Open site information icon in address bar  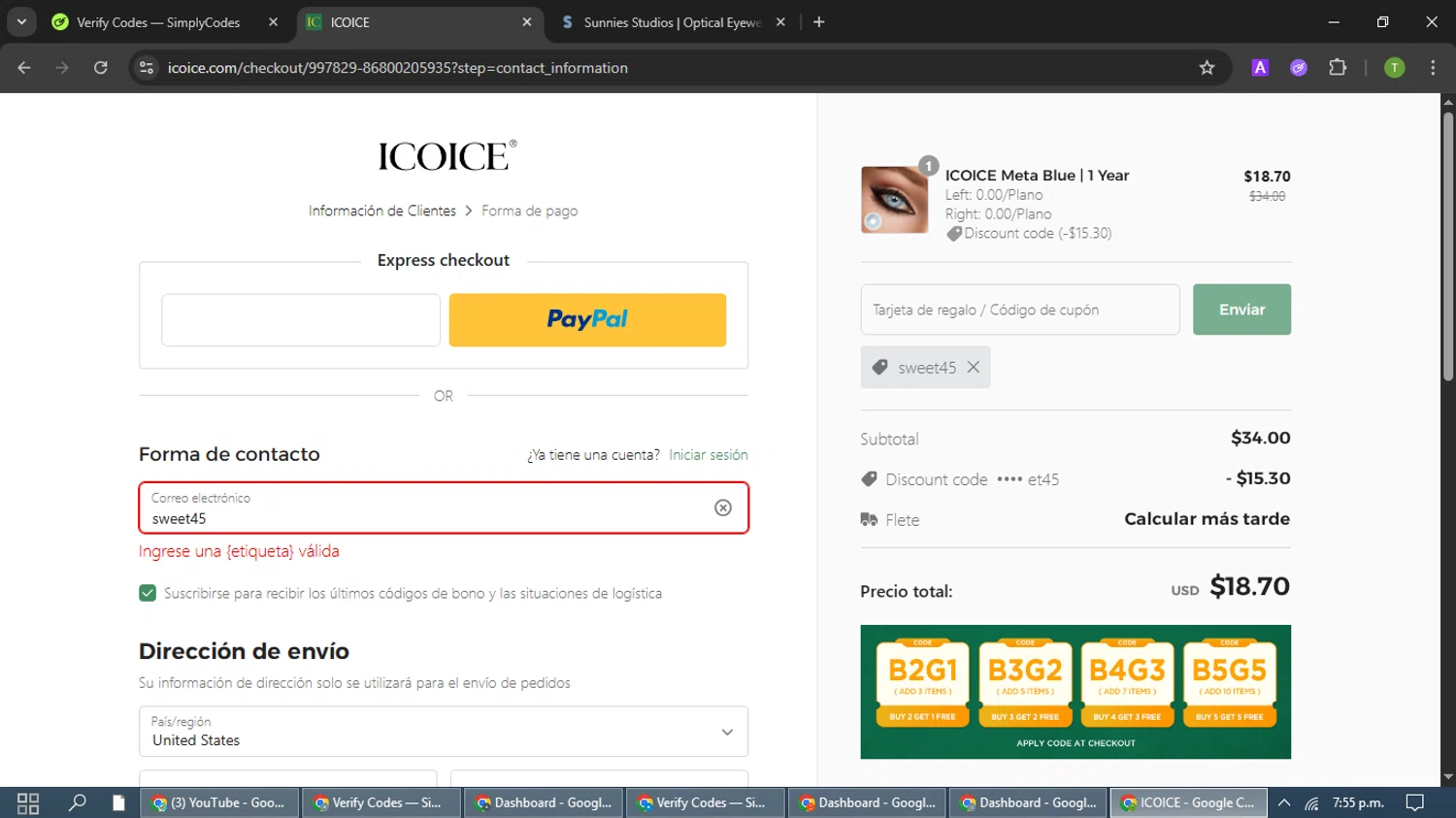(147, 67)
